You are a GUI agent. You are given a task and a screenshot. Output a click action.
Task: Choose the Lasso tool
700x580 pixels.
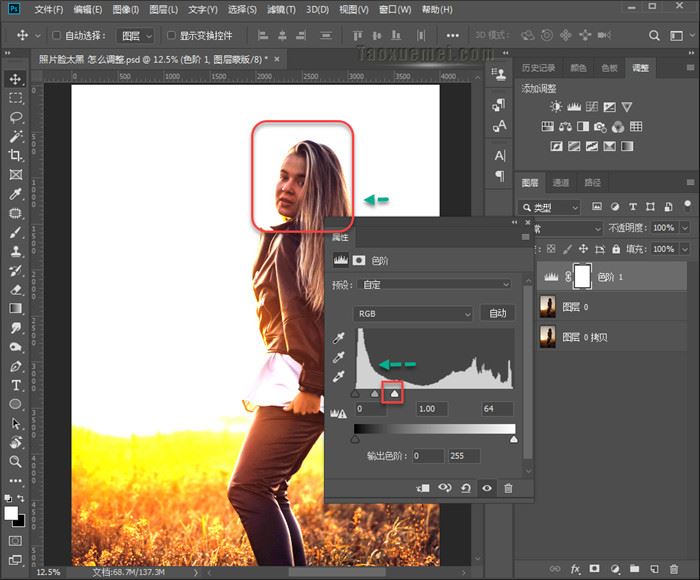[16, 117]
